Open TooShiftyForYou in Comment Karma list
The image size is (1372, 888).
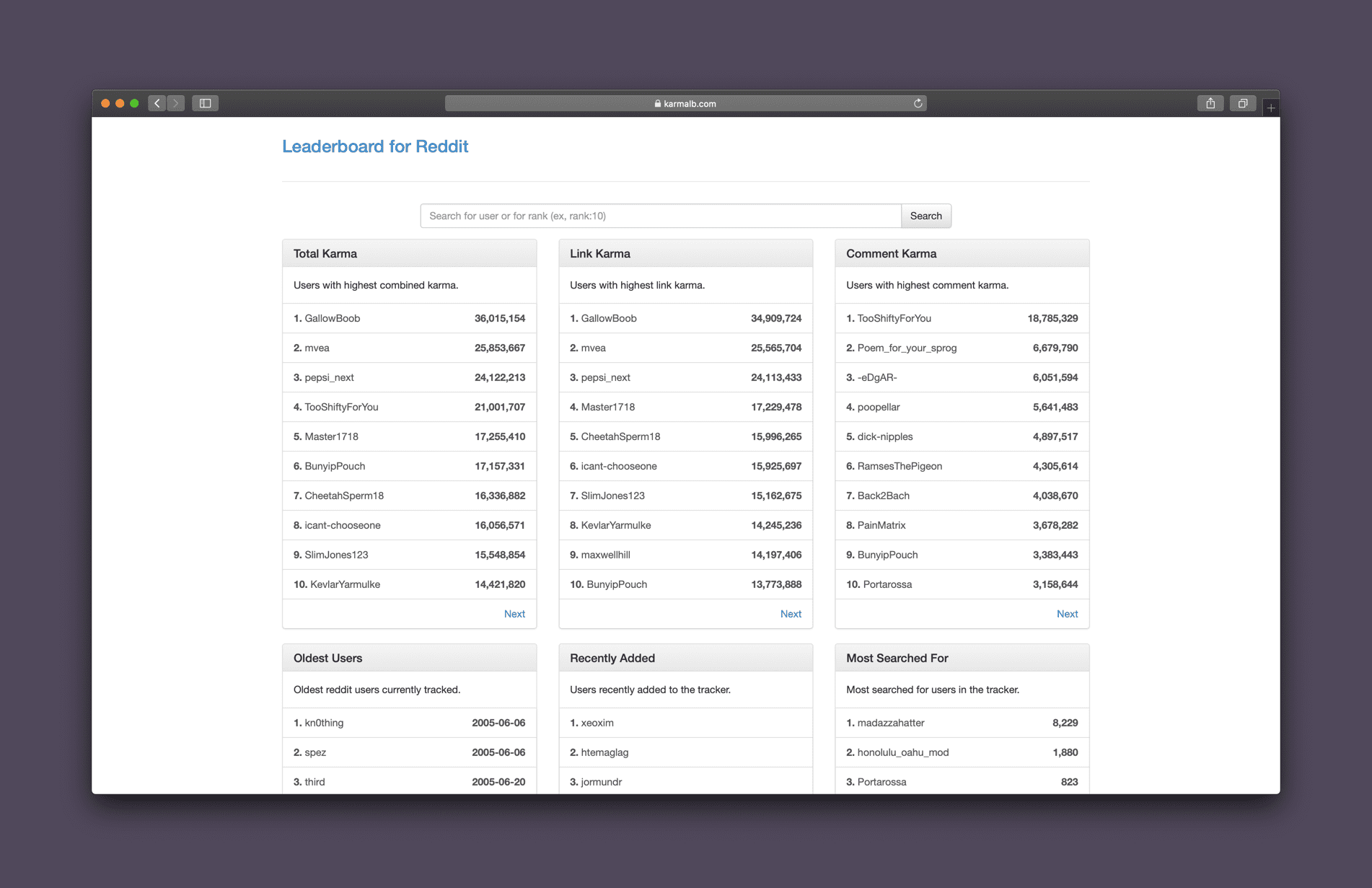(894, 318)
